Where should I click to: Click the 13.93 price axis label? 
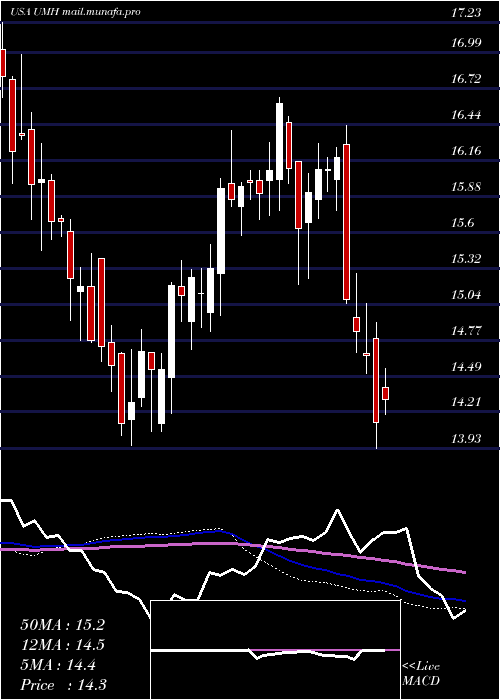coord(466,439)
